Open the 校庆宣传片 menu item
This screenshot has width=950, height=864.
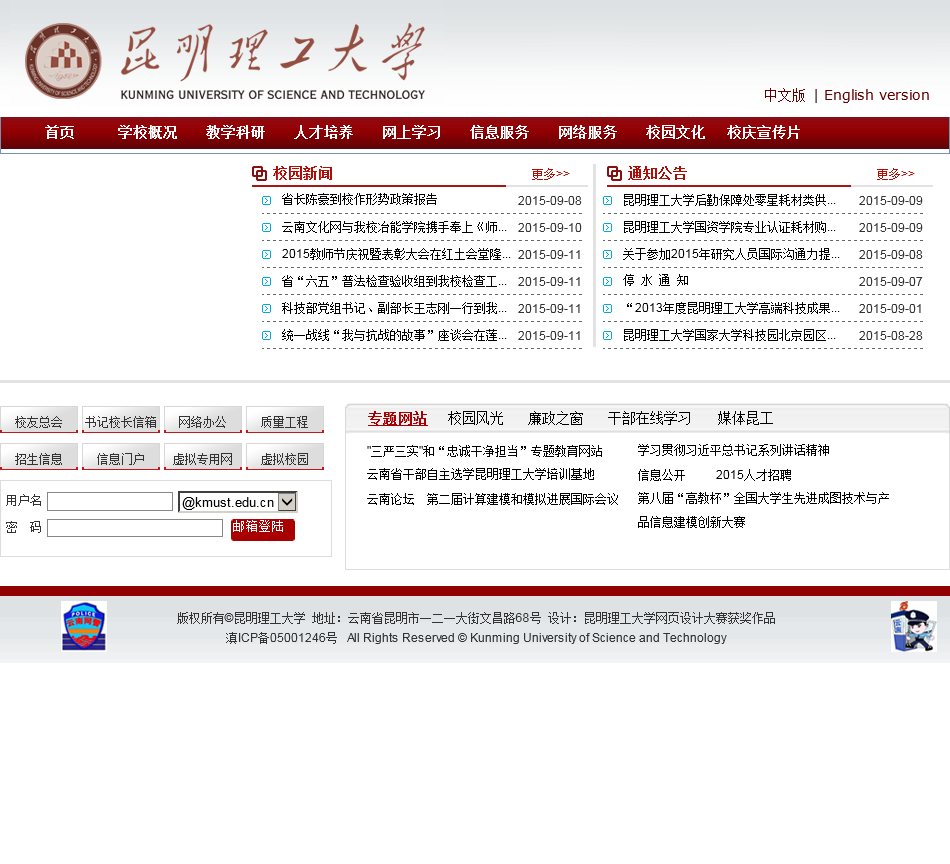[x=763, y=132]
